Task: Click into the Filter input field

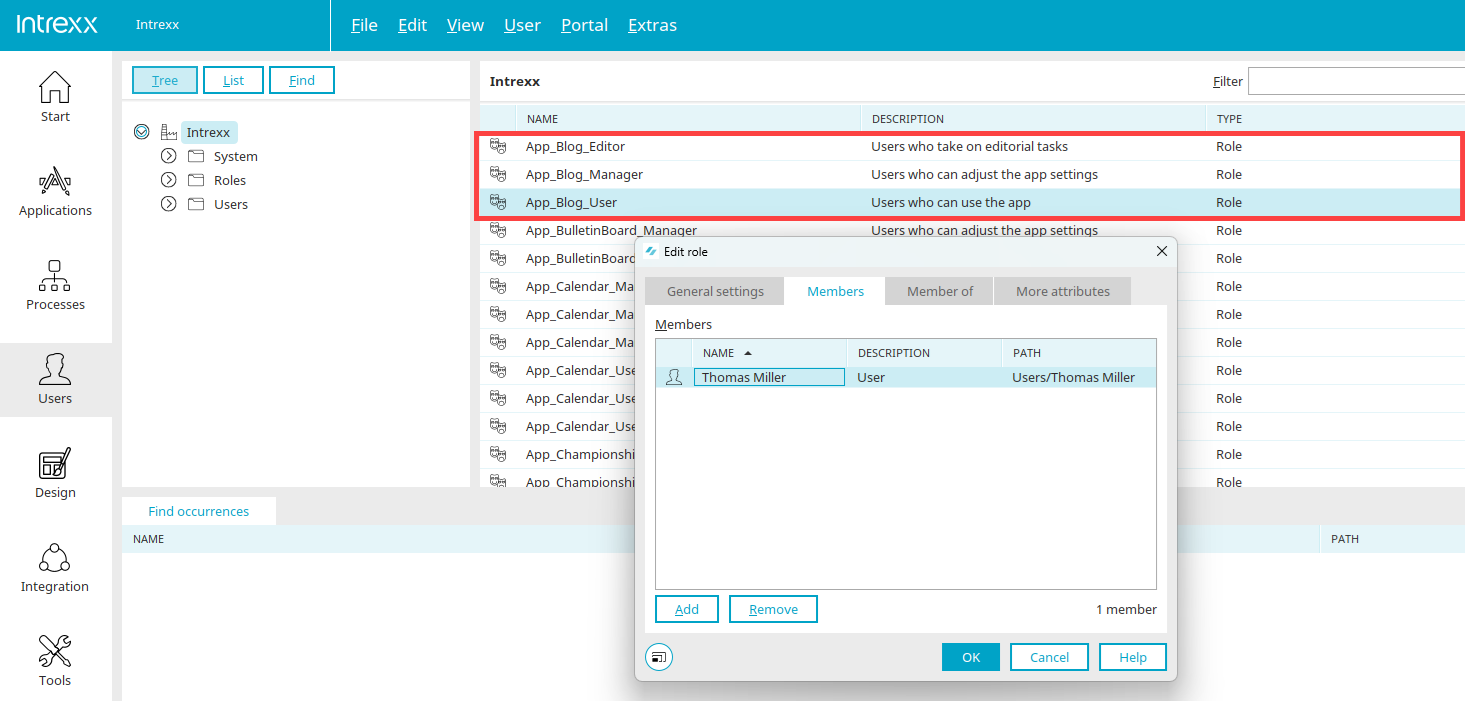Action: (1356, 81)
